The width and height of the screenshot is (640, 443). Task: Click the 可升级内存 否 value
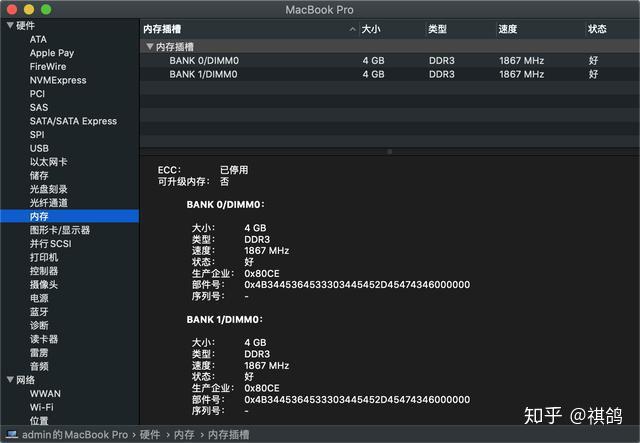click(224, 181)
